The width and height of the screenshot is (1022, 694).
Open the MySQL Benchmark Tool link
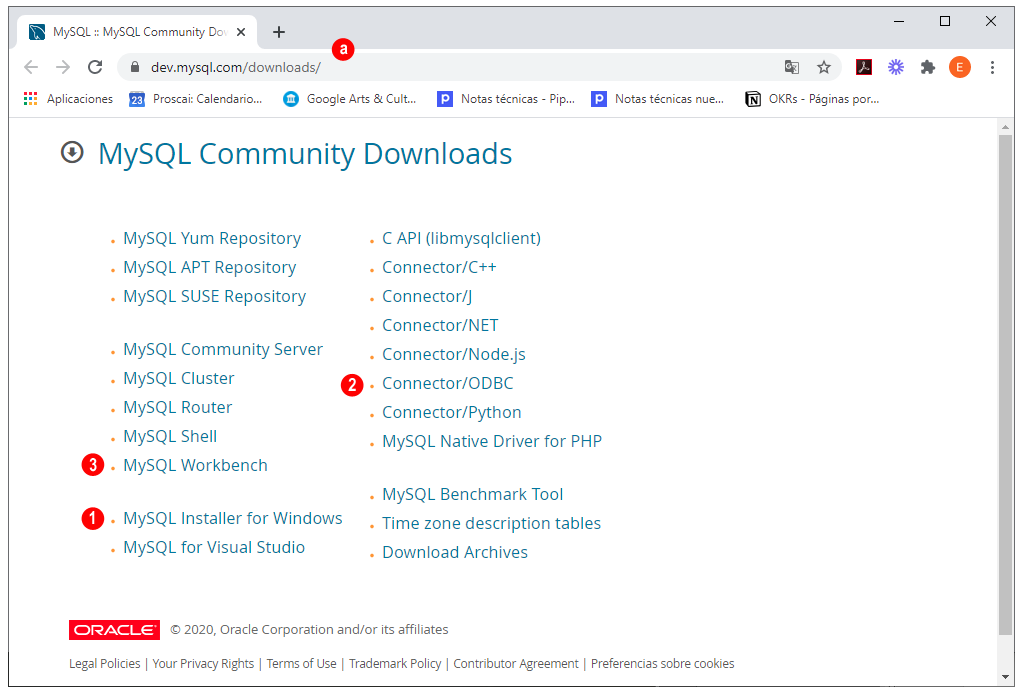(473, 495)
